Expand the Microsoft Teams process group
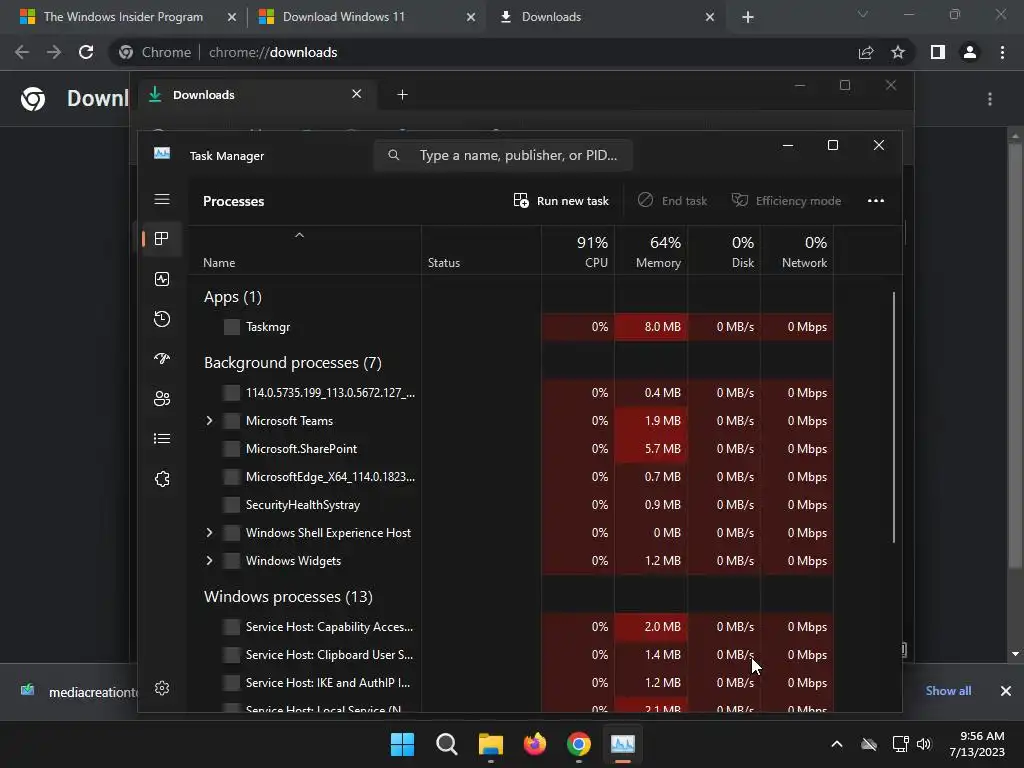The width and height of the screenshot is (1024, 768). point(209,421)
